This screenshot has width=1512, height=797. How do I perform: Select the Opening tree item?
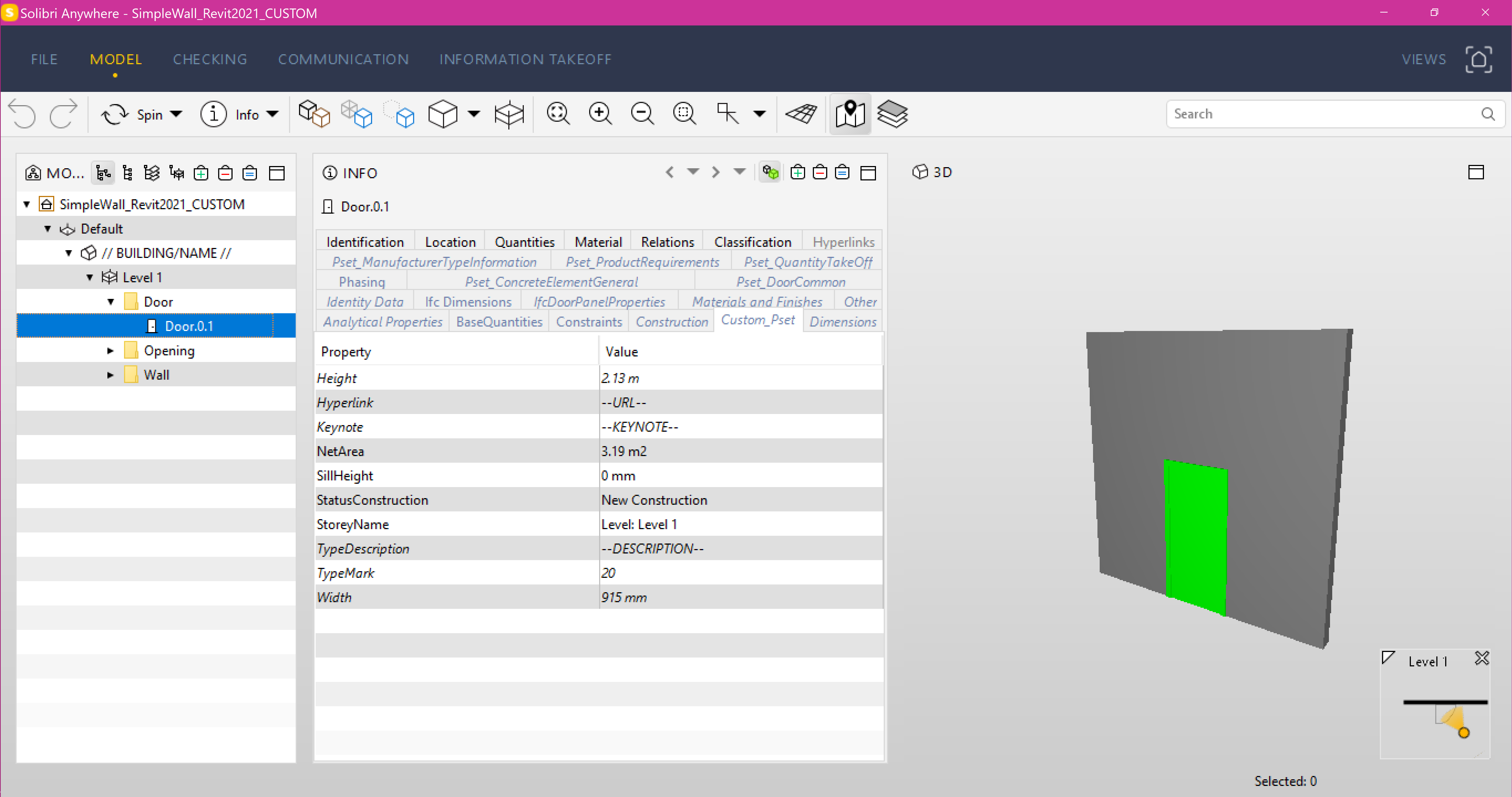(x=169, y=351)
